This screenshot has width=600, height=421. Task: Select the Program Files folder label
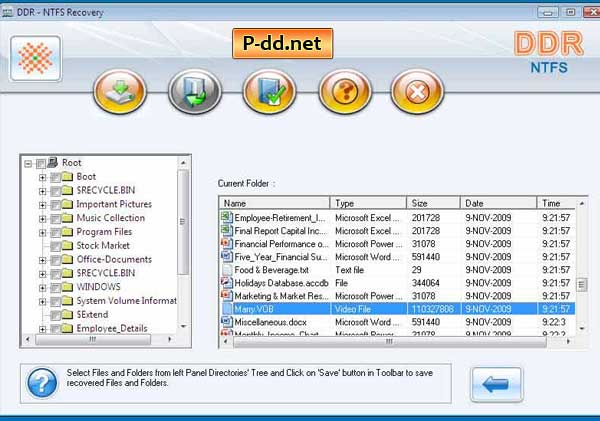click(x=104, y=232)
